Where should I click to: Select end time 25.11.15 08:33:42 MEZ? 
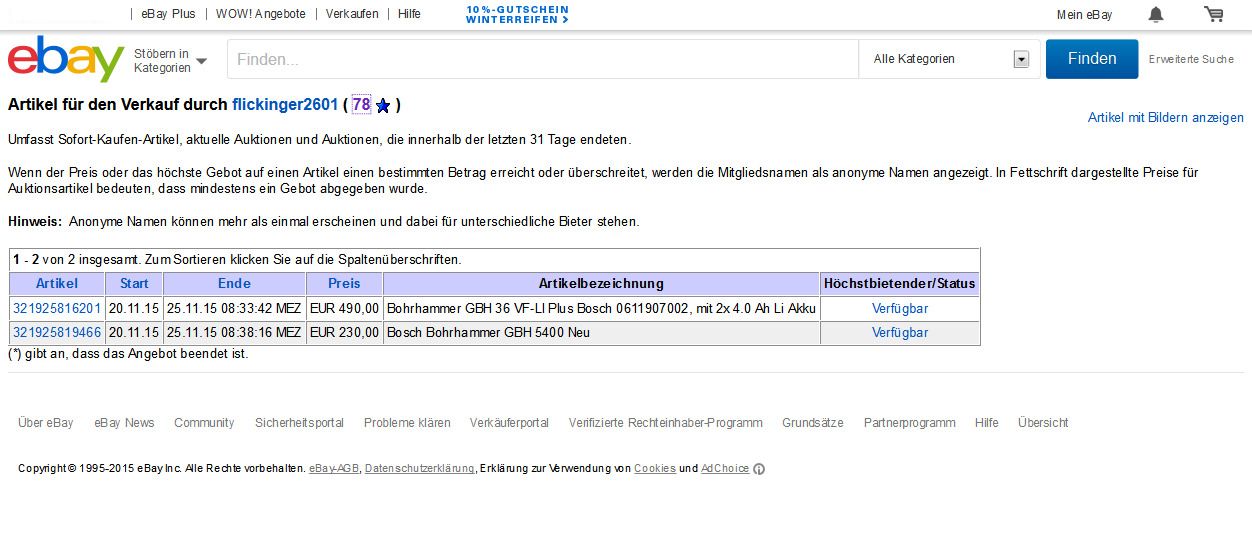pos(234,308)
